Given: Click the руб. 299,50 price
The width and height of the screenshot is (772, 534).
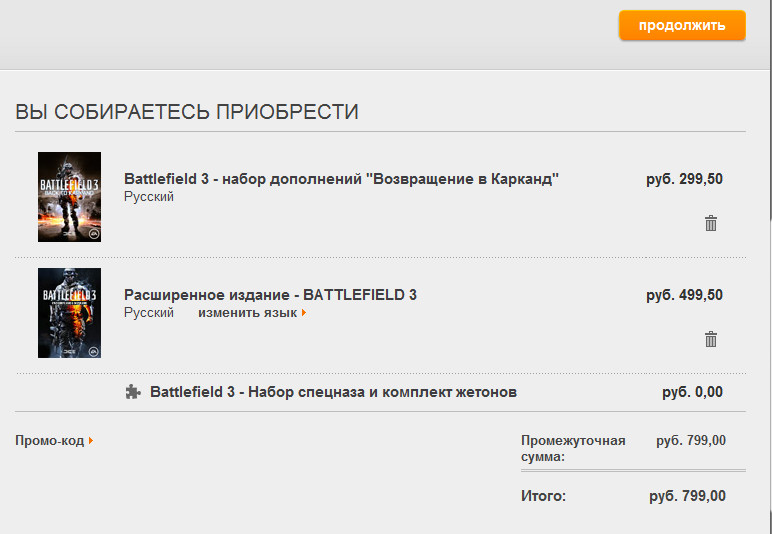Looking at the screenshot, I should (x=684, y=179).
